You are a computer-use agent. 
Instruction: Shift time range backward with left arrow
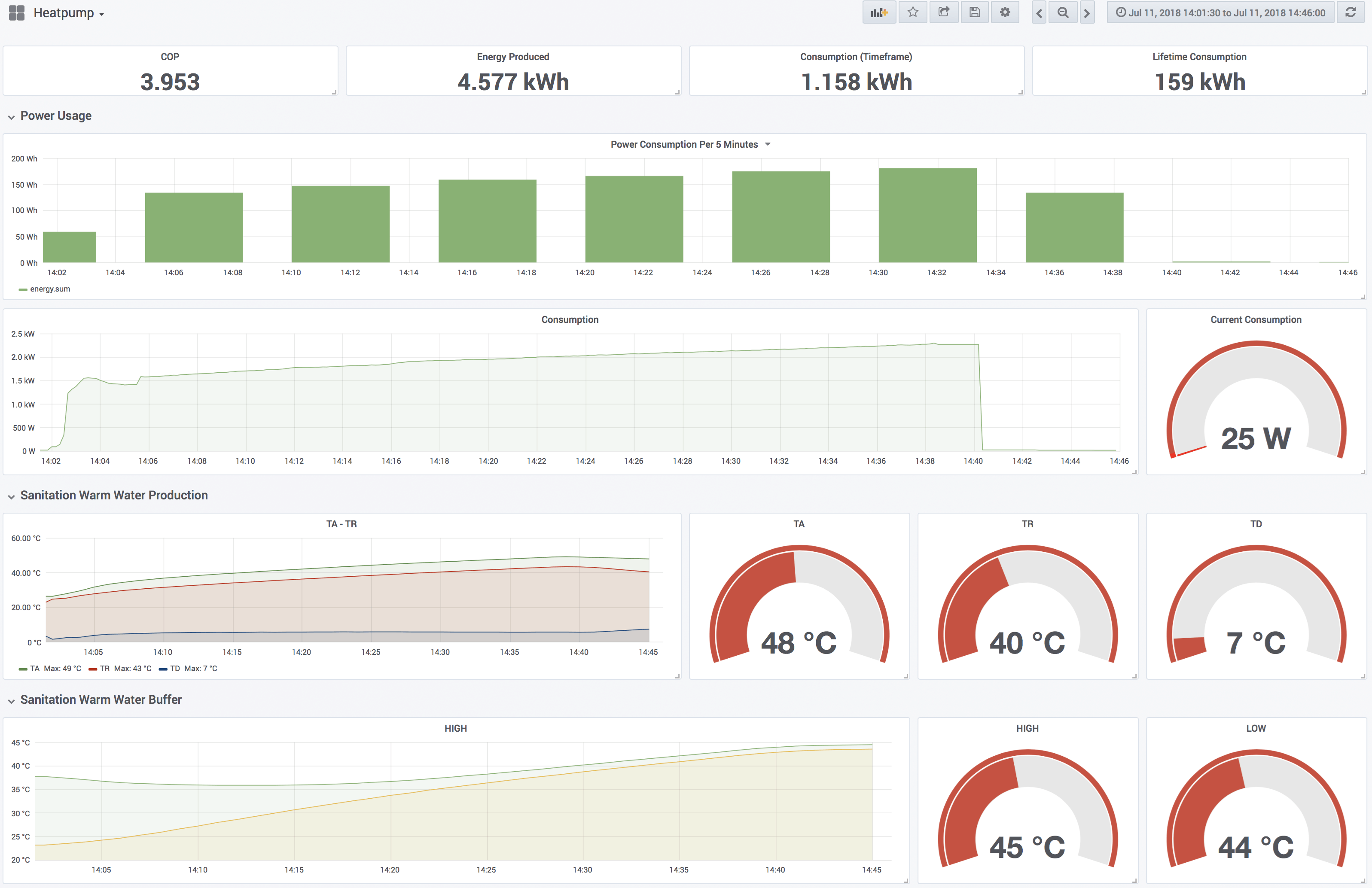[1039, 13]
